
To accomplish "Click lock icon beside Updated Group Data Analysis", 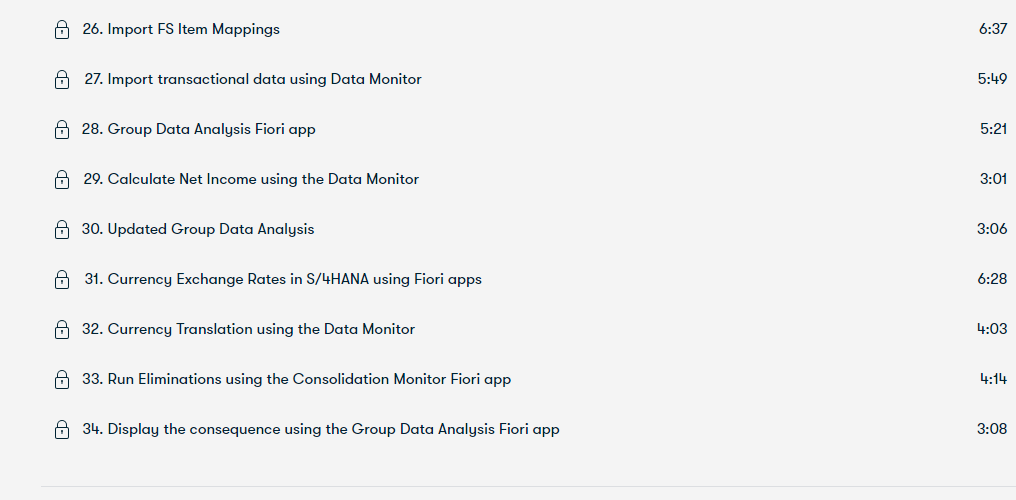I will tap(62, 229).
